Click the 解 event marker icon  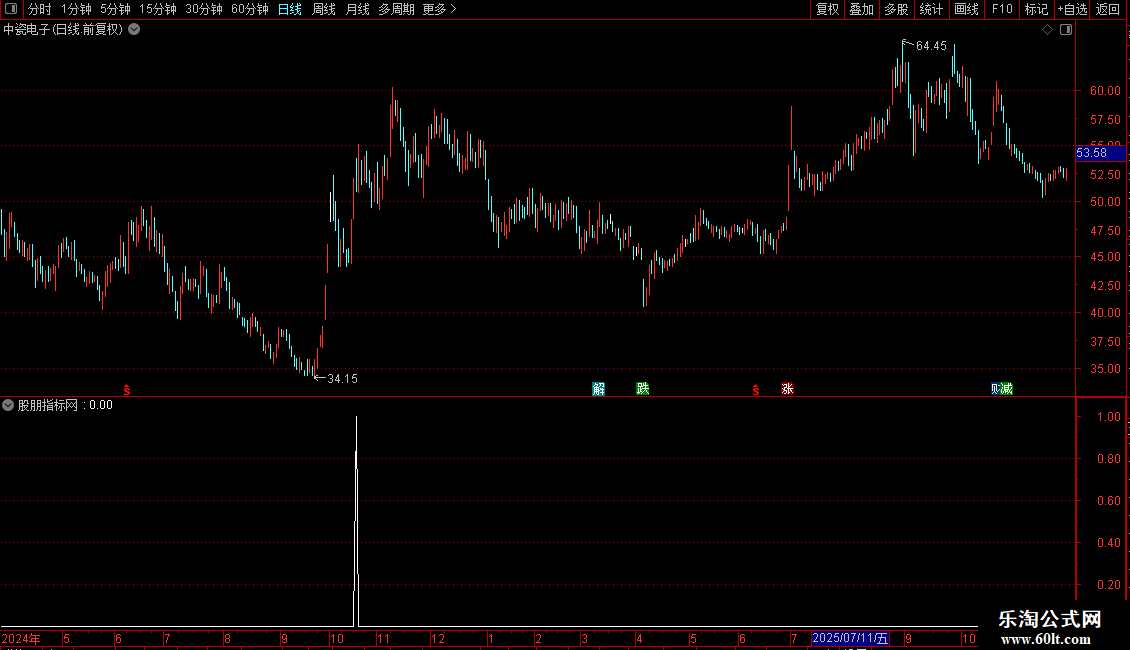tap(598, 389)
